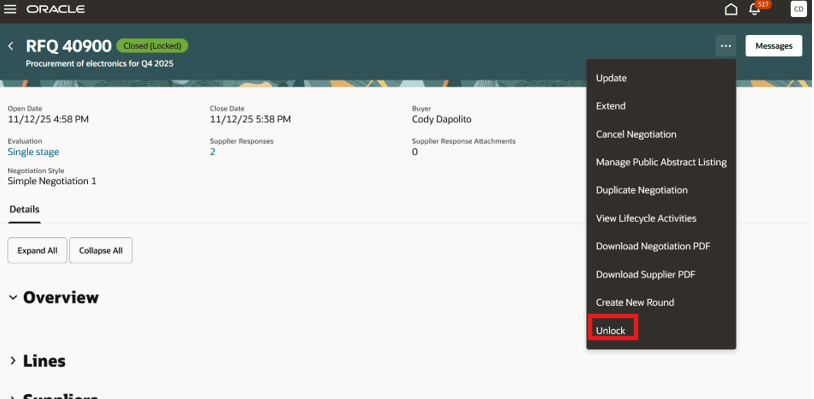Click the RFQ 40900 title
This screenshot has width=814, height=399.
[x=69, y=46]
